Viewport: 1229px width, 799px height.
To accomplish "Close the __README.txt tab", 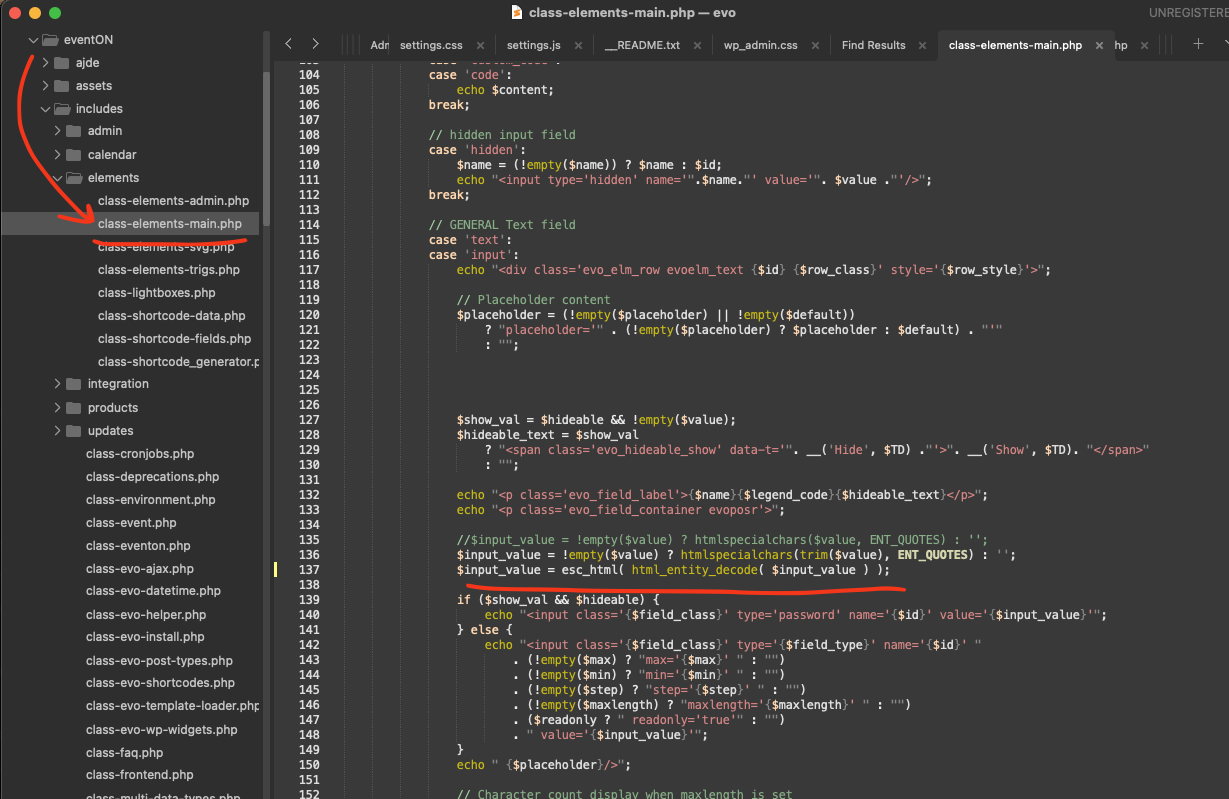I will tap(698, 46).
